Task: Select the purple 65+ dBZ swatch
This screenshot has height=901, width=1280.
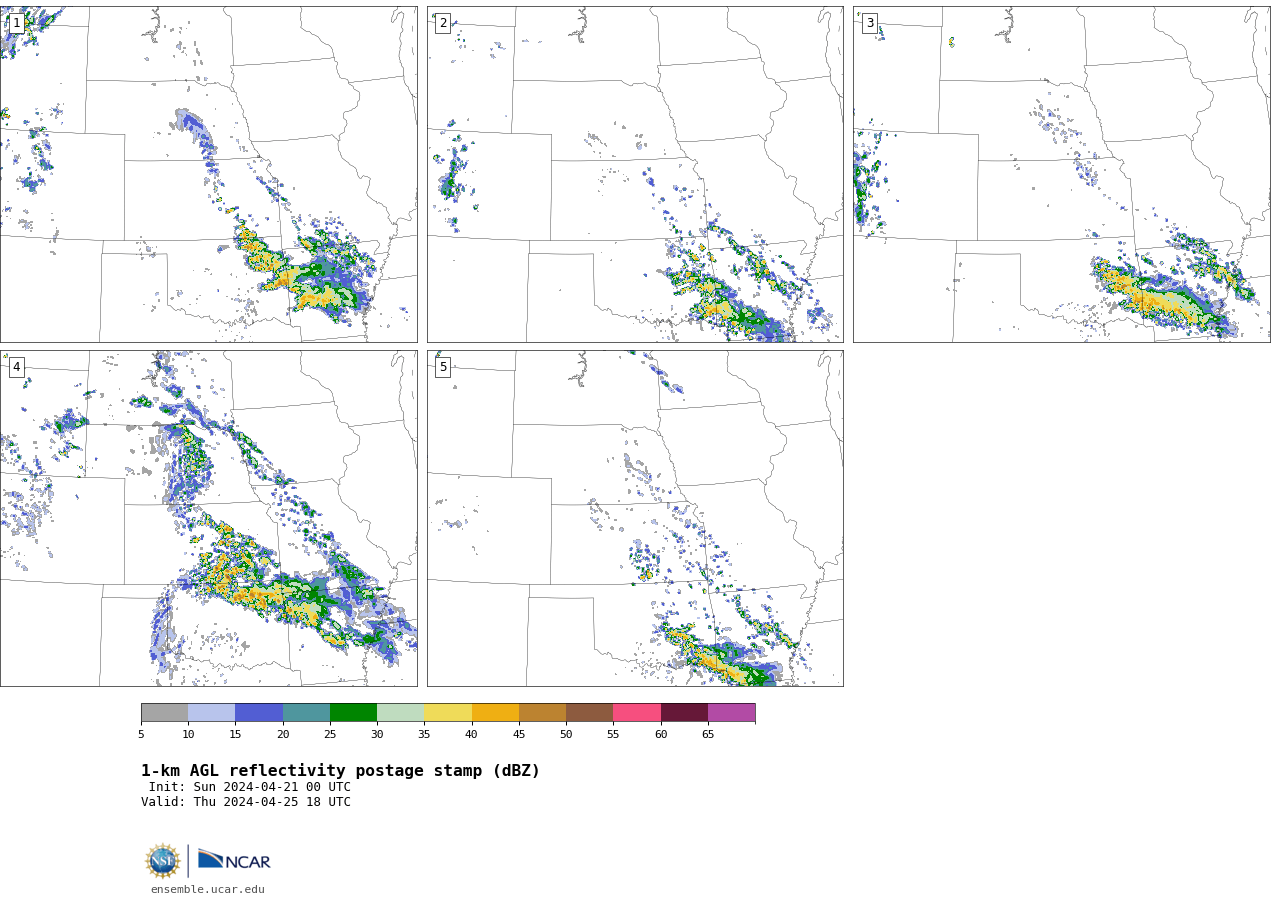Action: point(731,713)
